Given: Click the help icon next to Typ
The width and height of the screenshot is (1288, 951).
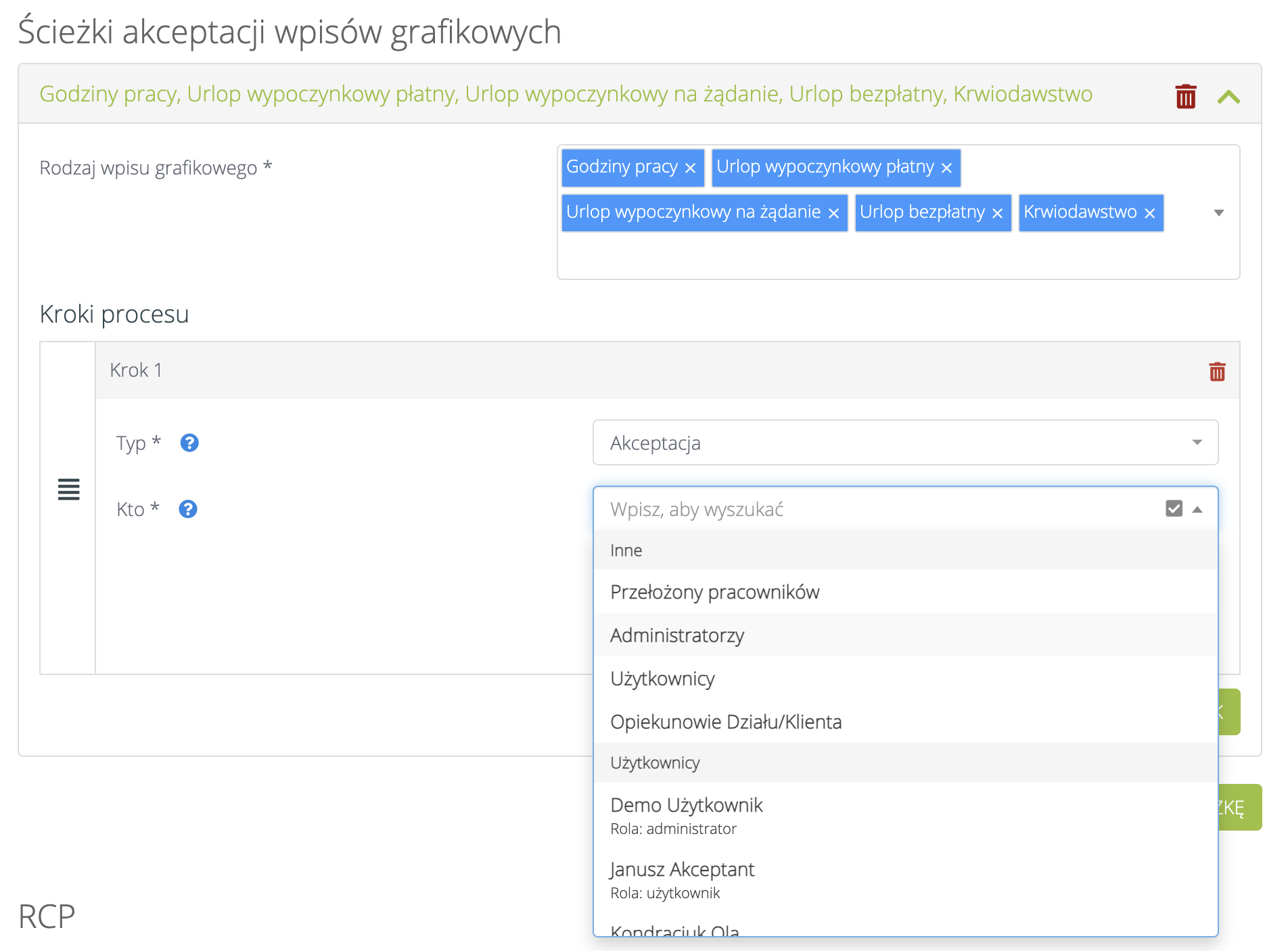Looking at the screenshot, I should pos(189,443).
